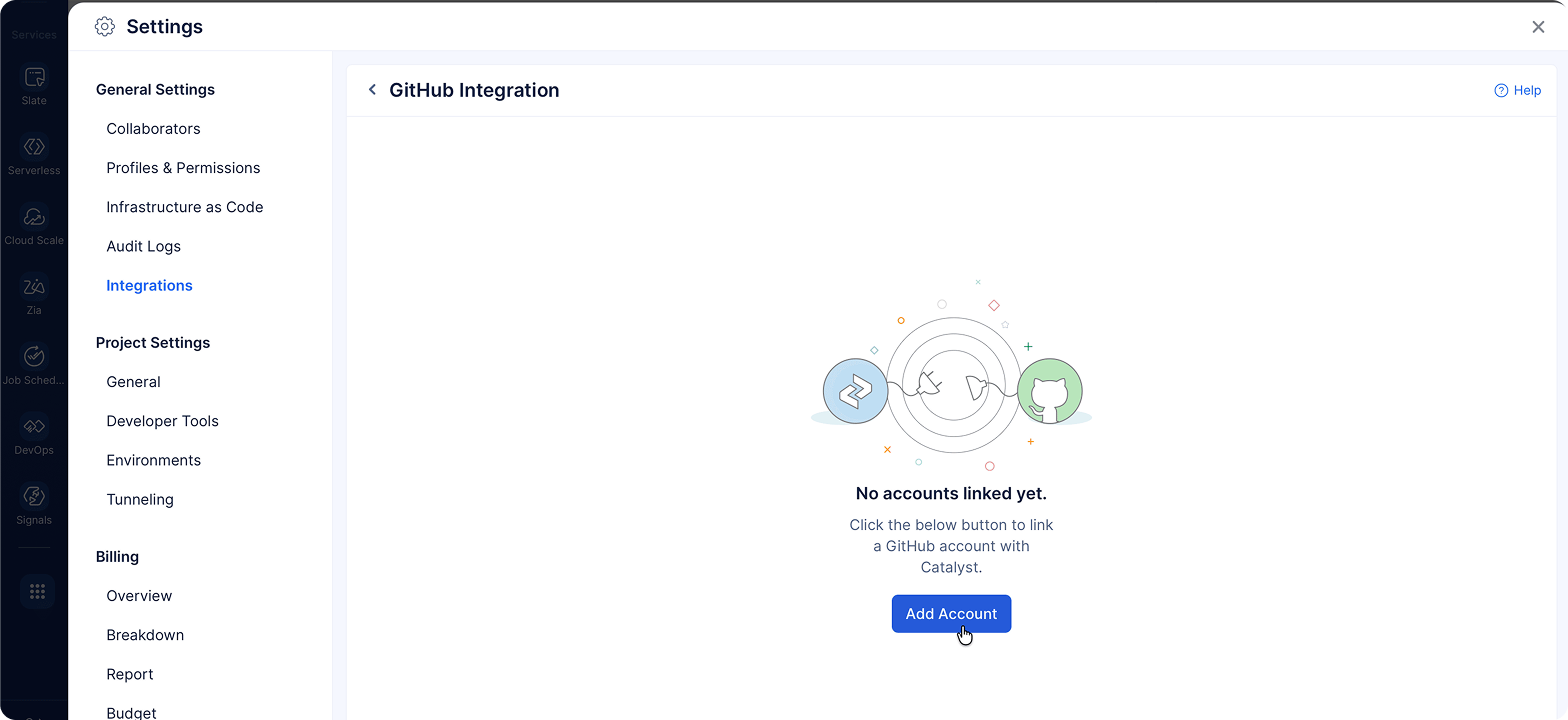
Task: Open the Budget page
Action: coord(131,712)
